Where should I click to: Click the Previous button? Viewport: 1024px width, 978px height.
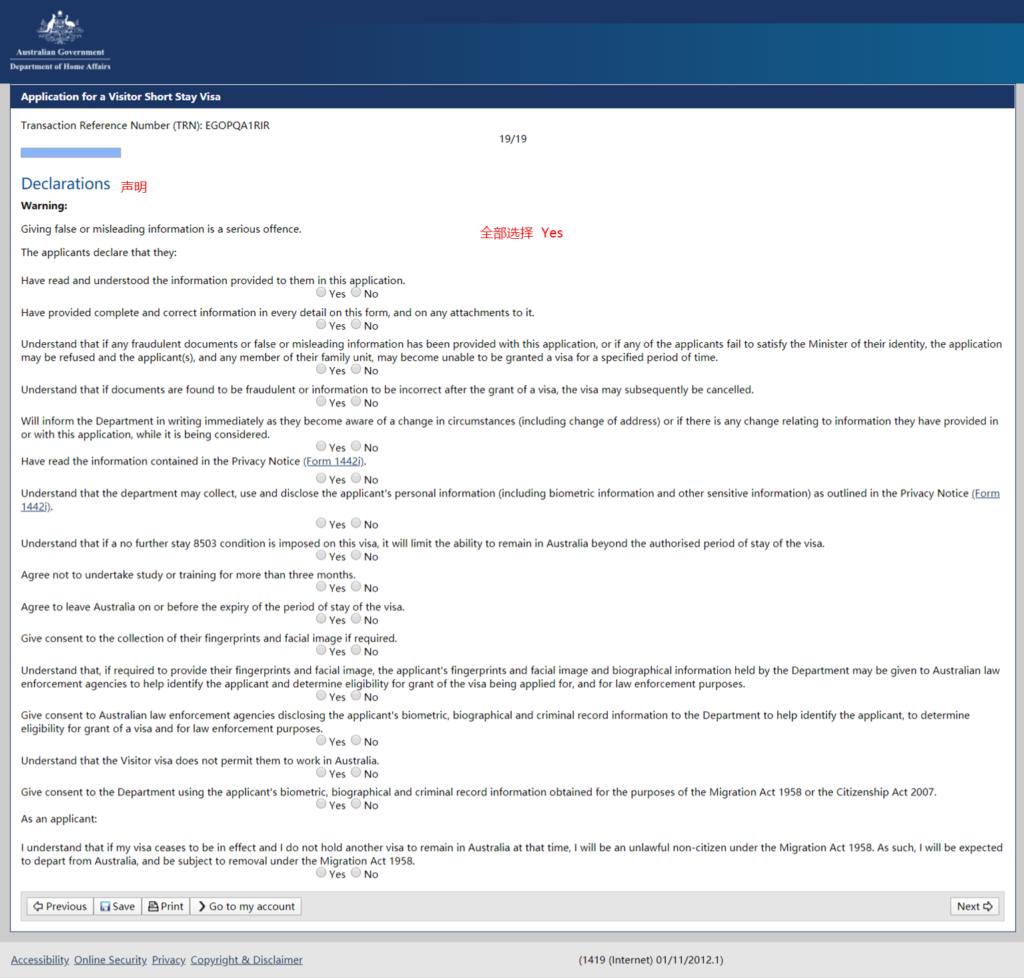pos(60,906)
